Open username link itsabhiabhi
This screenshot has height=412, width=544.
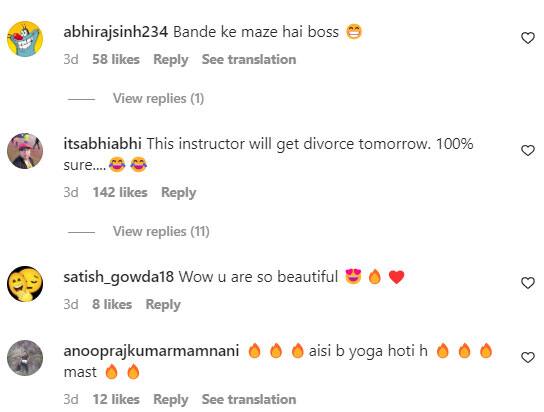(102, 144)
